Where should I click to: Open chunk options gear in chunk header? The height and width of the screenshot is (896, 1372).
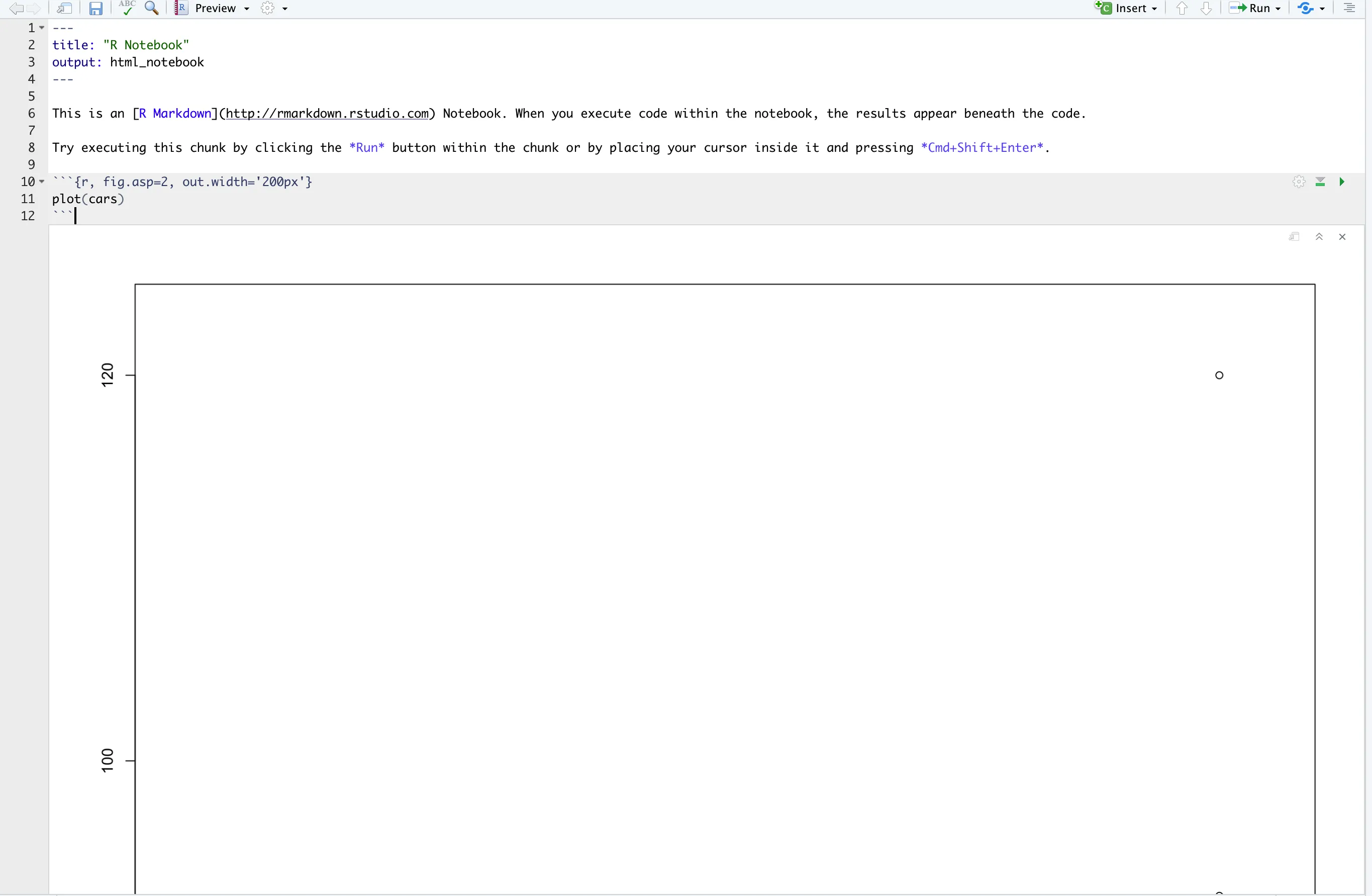(1298, 182)
